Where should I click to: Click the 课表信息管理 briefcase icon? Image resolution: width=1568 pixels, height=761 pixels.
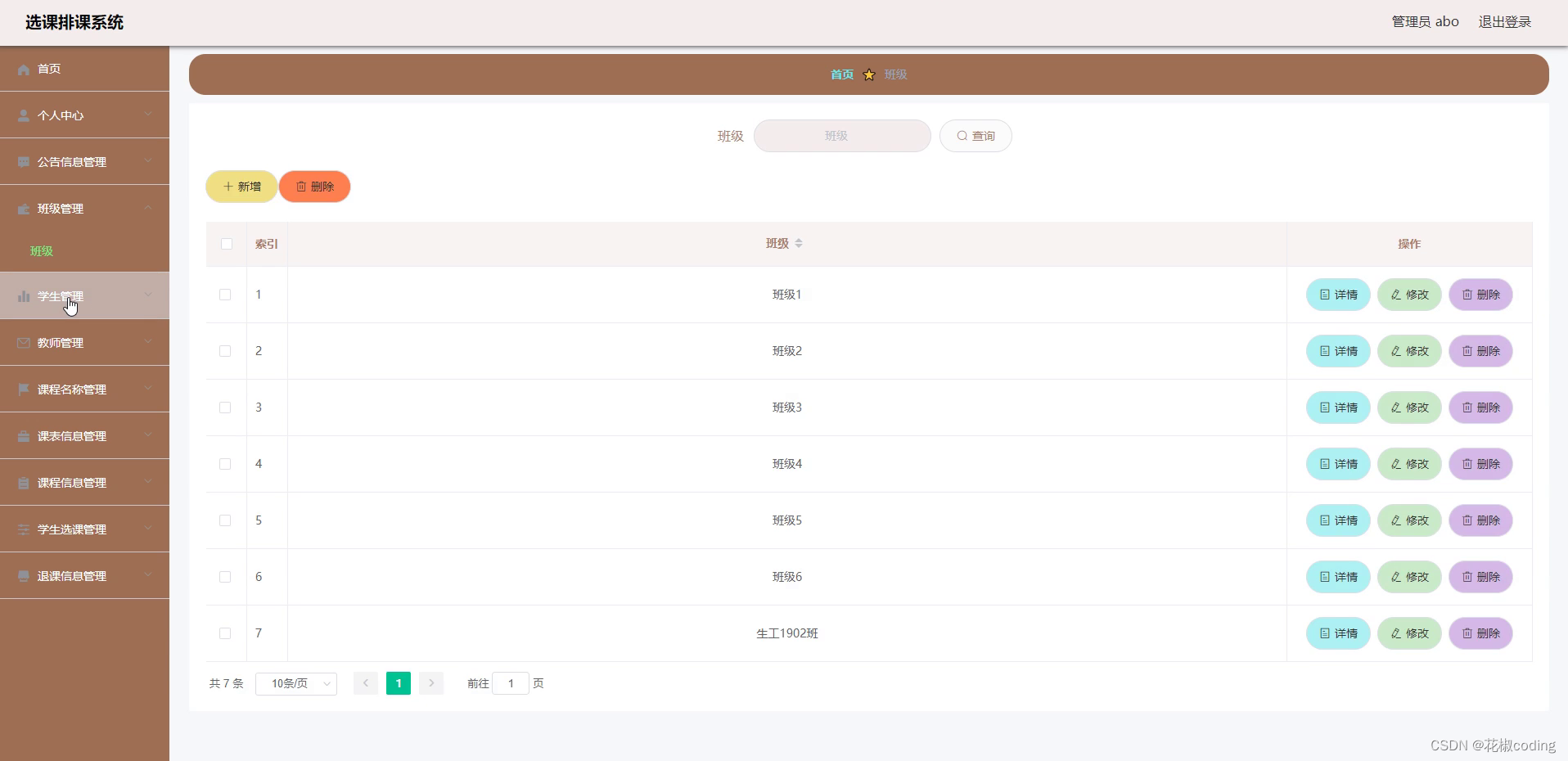point(23,435)
